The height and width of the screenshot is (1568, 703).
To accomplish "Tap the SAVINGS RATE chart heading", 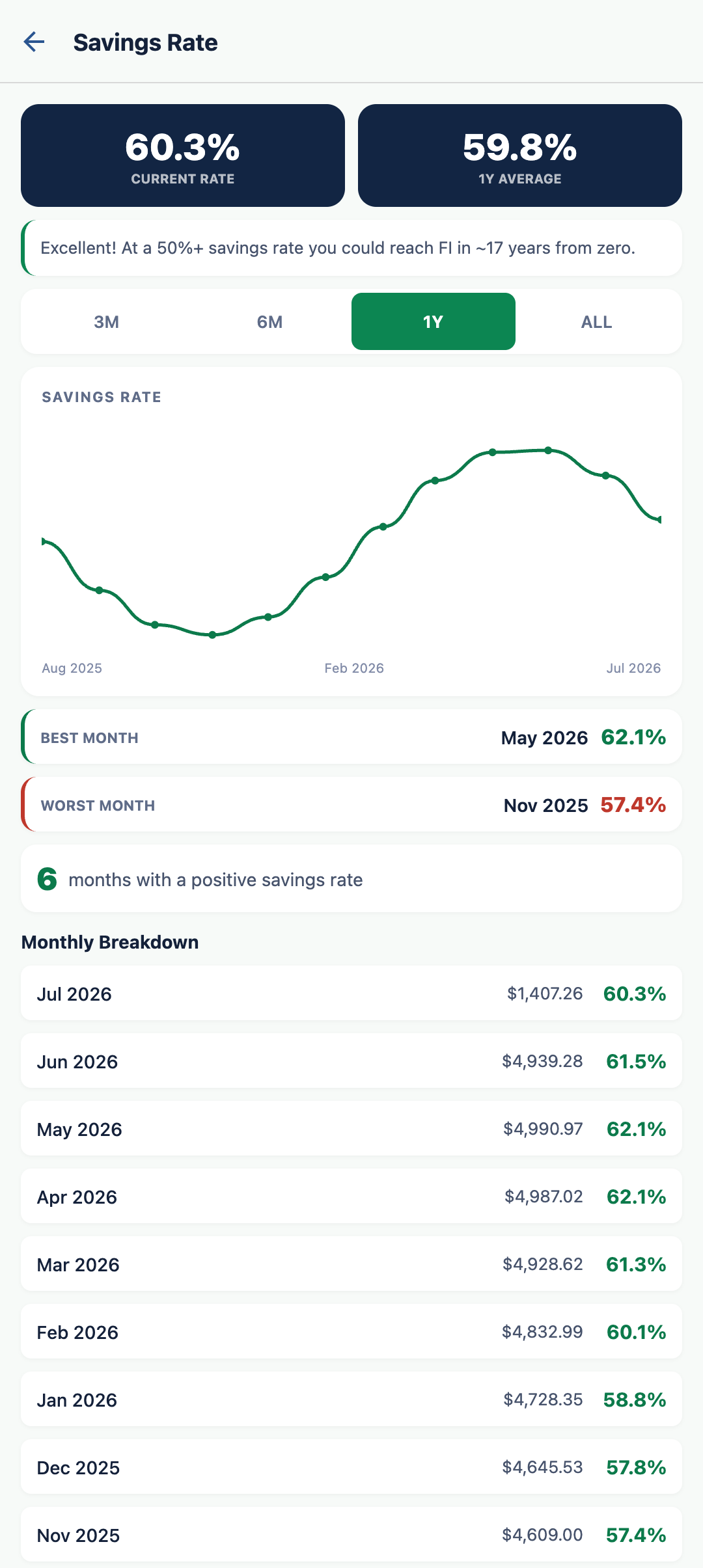I will [102, 397].
